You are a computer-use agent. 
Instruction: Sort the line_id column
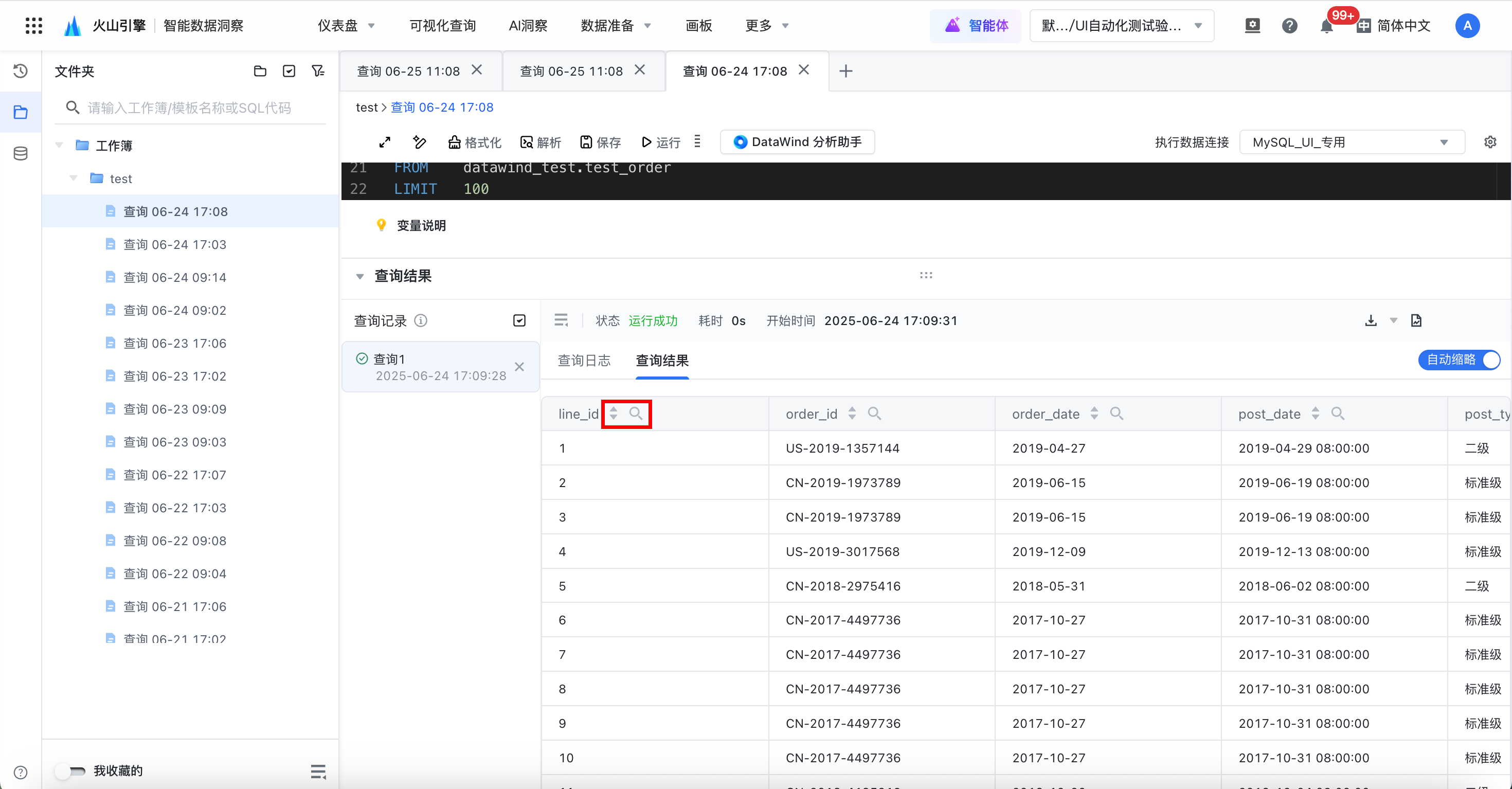pyautogui.click(x=614, y=414)
